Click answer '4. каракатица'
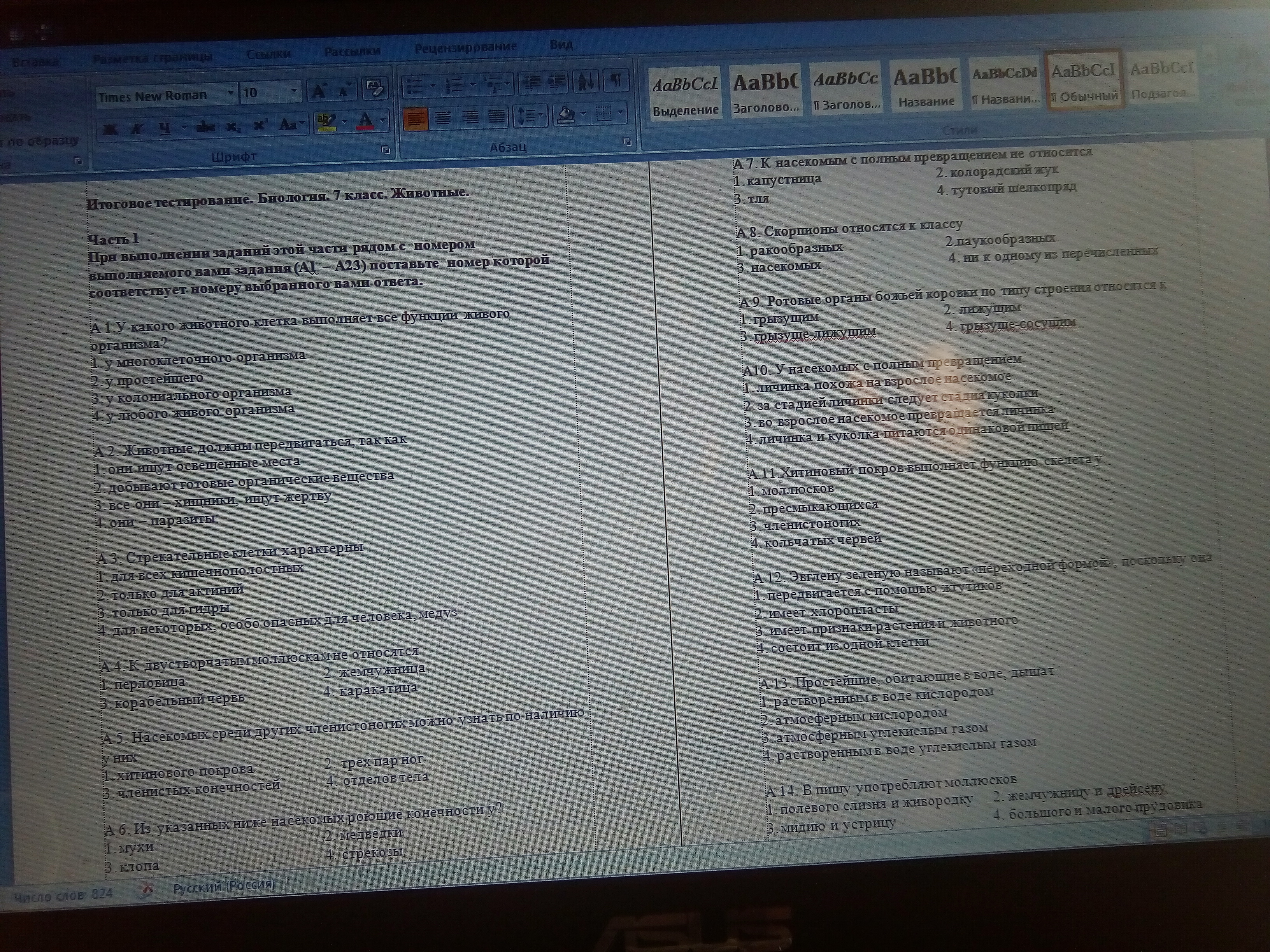The image size is (1270, 952). pos(370,689)
